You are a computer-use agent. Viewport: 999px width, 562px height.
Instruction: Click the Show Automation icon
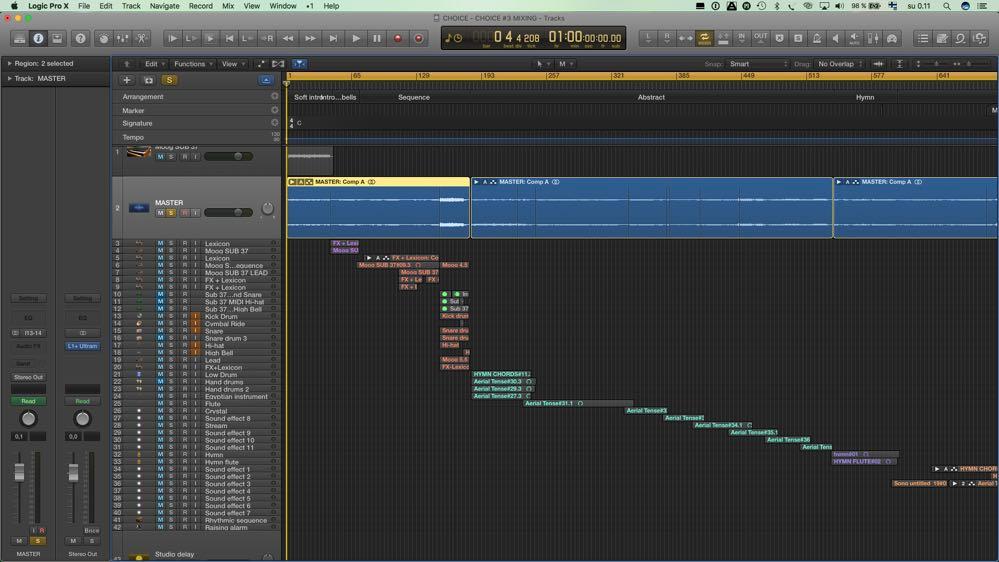[261, 64]
